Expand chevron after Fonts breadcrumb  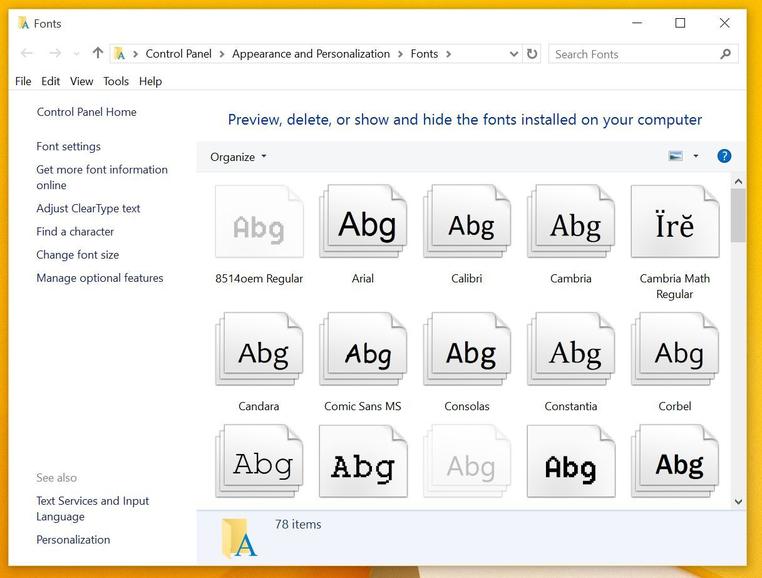(x=448, y=54)
